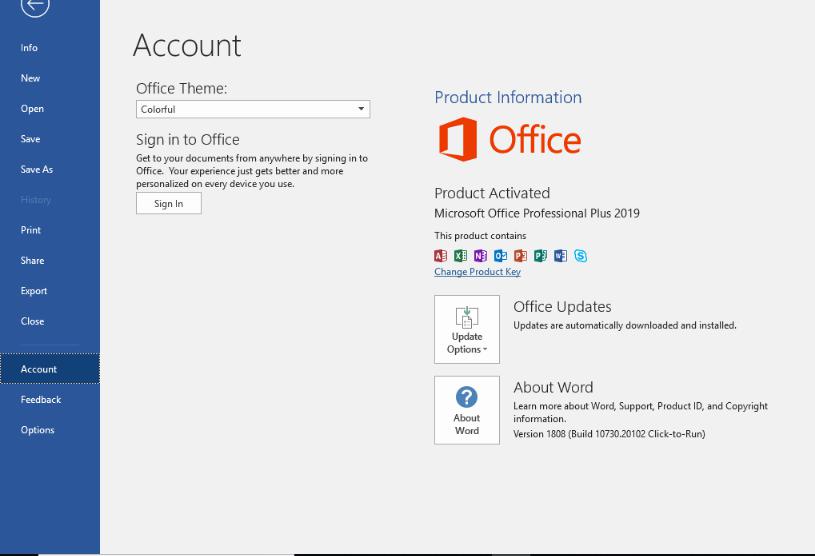
Task: Click the Product Information heading
Action: [508, 97]
